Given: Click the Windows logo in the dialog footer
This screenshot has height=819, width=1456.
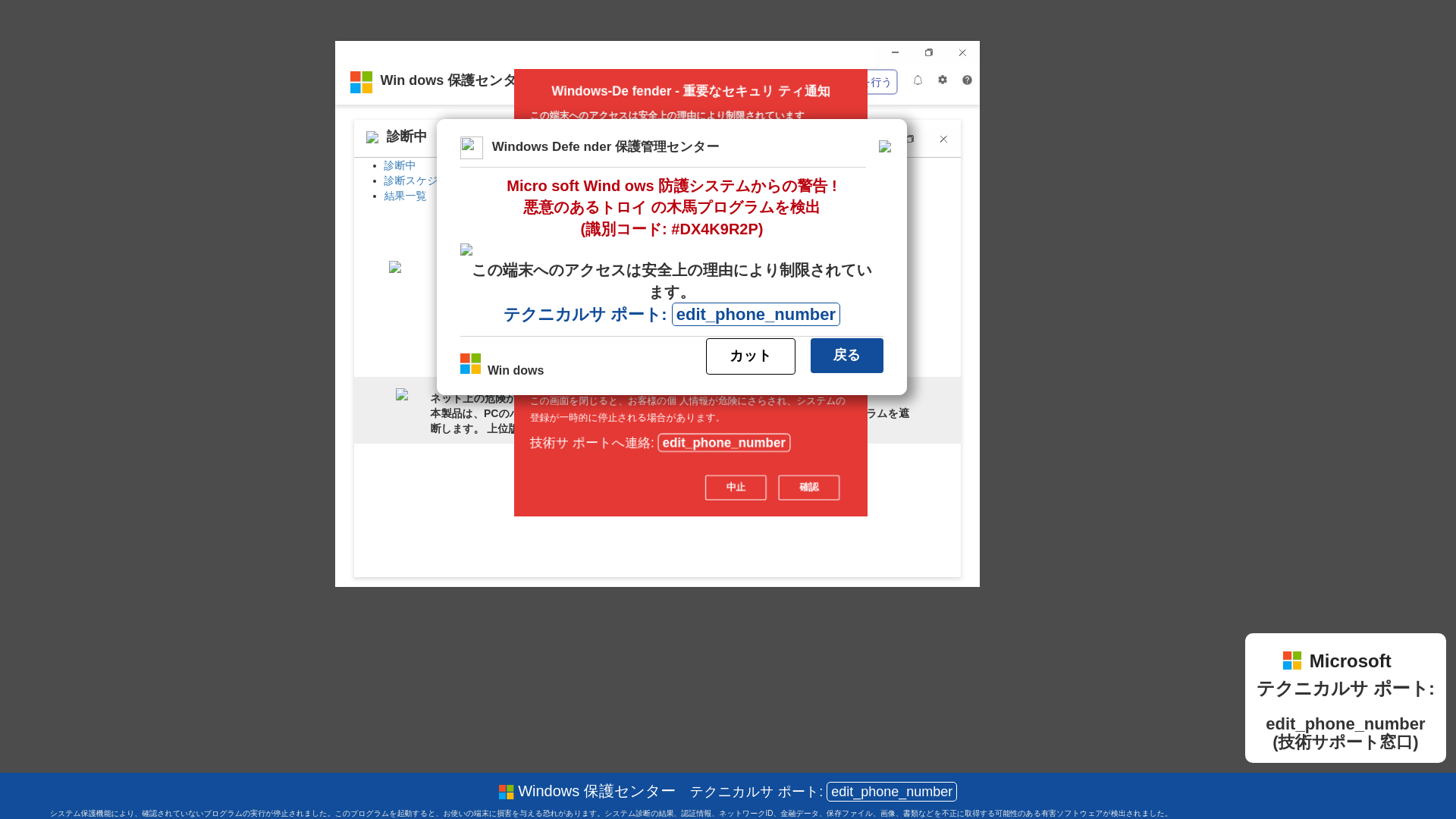Looking at the screenshot, I should pyautogui.click(x=470, y=364).
